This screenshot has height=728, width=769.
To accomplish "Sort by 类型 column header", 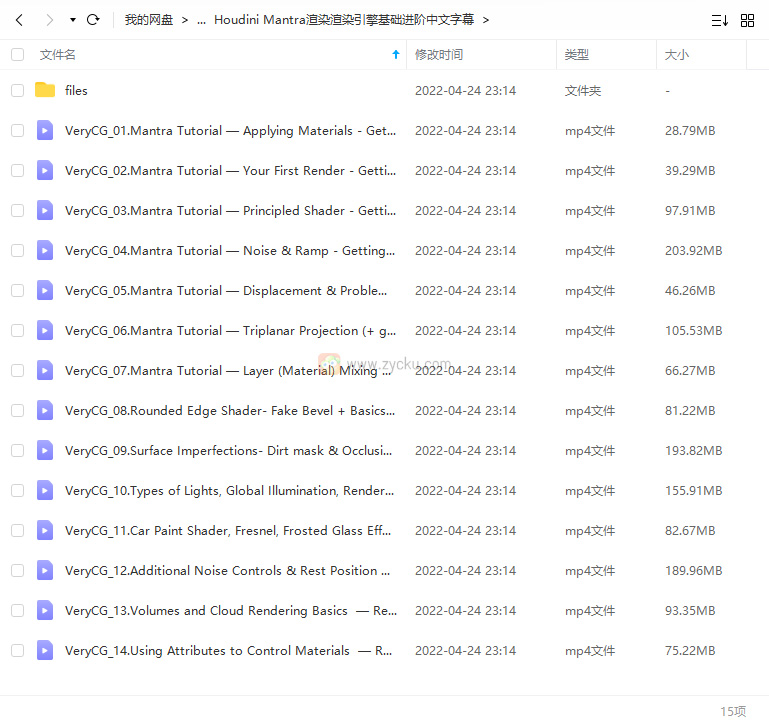I will 576,55.
